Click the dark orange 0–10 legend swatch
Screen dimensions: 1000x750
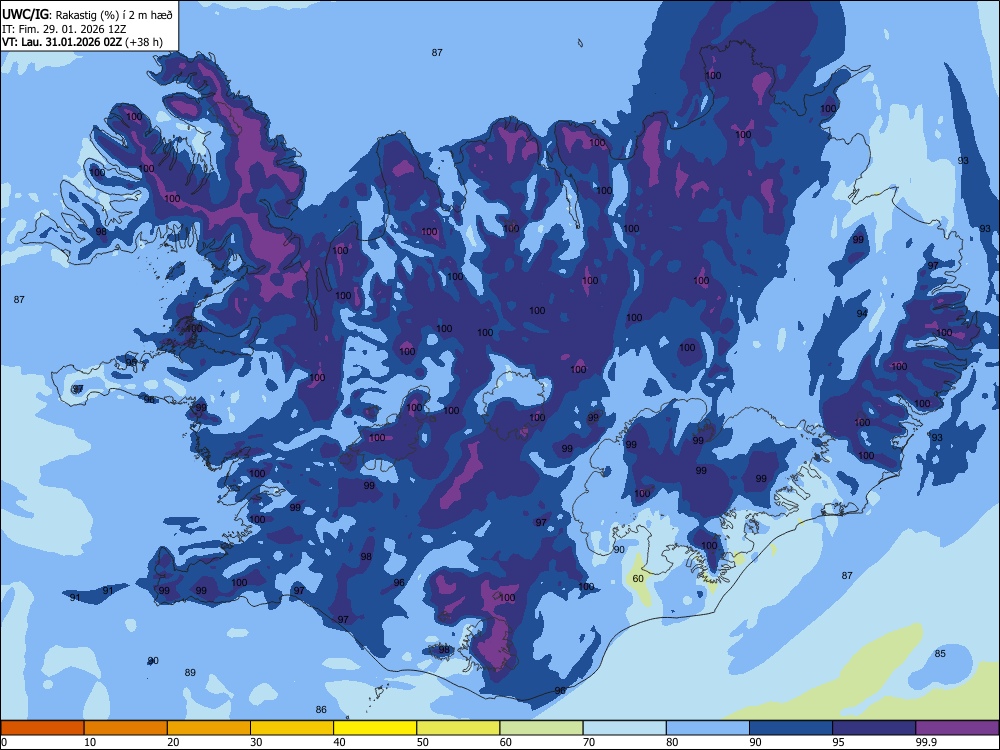(42, 728)
